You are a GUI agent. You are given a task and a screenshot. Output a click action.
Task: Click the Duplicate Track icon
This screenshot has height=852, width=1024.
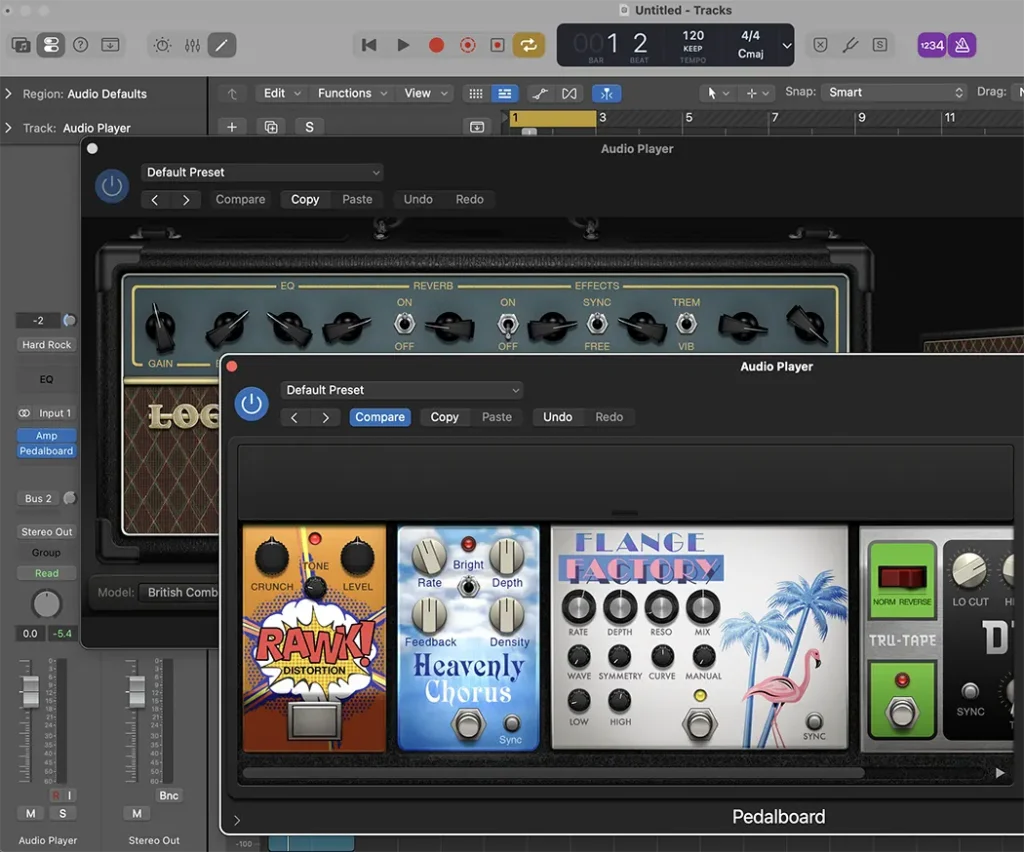click(271, 127)
